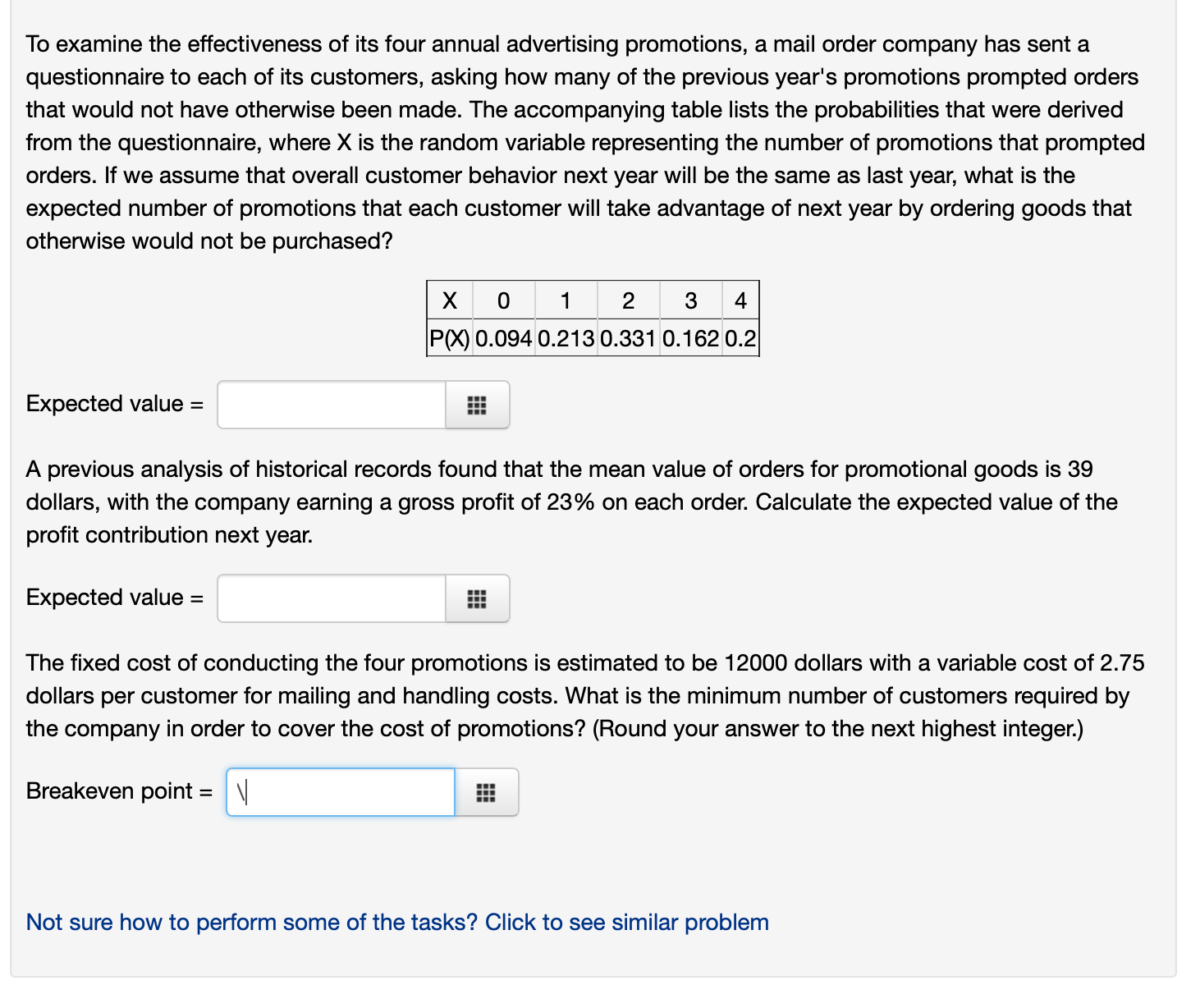Viewport: 1200px width, 1008px height.
Task: Click the column header labeled 4
Action: coord(742,300)
